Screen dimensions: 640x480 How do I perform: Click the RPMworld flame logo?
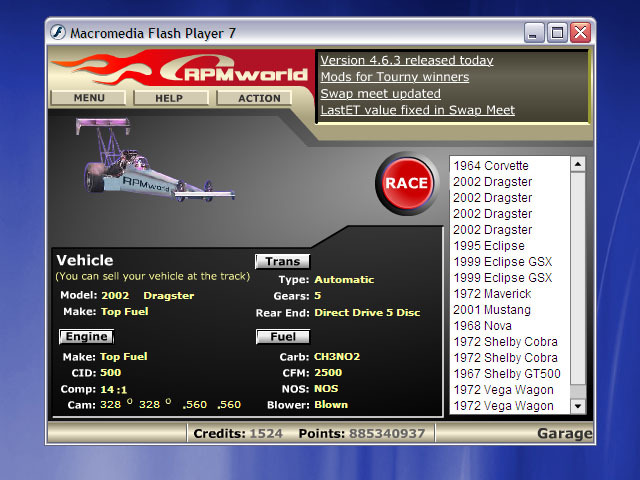180,68
